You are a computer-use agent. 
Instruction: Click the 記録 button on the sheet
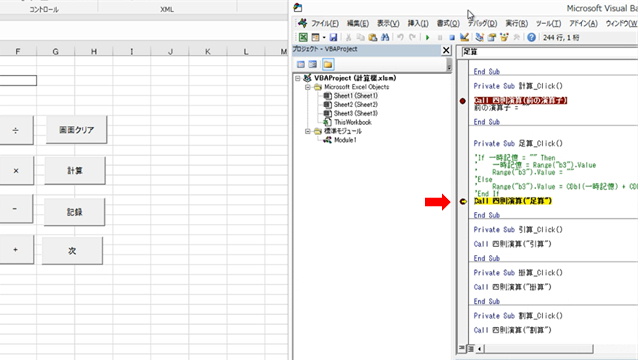coord(74,212)
